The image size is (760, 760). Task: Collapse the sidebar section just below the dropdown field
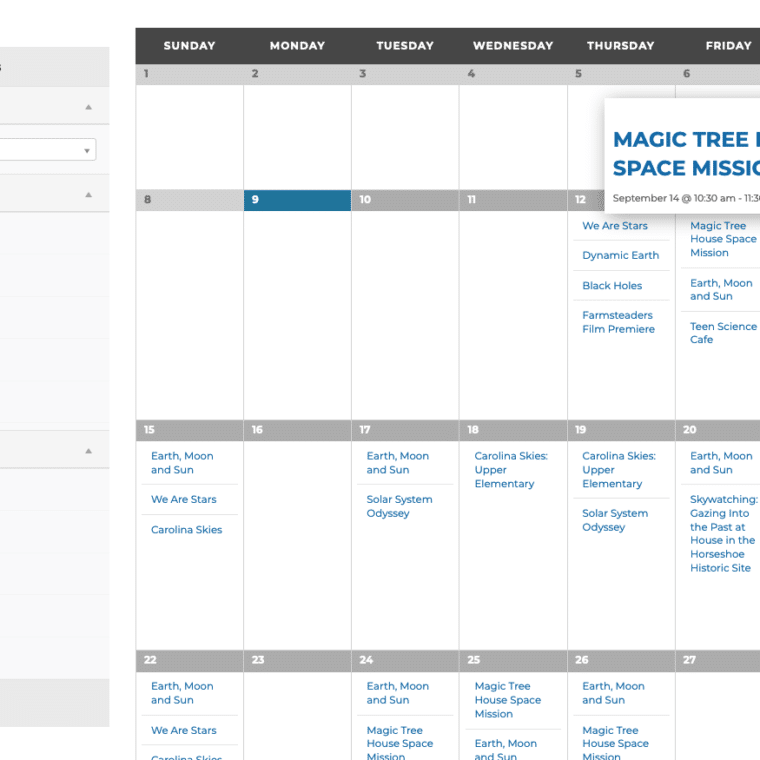click(88, 195)
